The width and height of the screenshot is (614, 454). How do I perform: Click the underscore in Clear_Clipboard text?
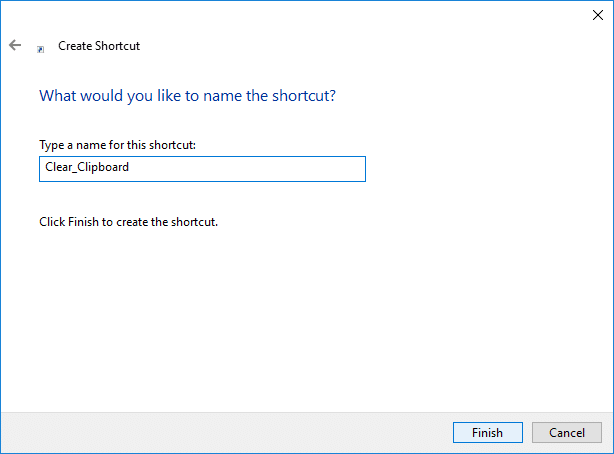point(76,170)
